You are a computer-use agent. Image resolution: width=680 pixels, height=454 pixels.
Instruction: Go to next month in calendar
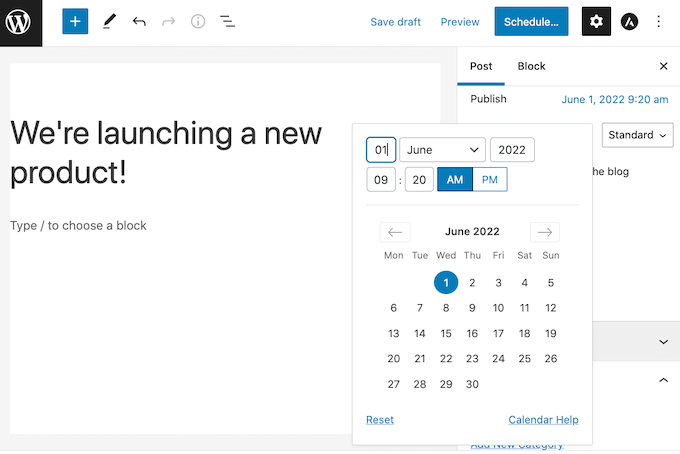(544, 232)
